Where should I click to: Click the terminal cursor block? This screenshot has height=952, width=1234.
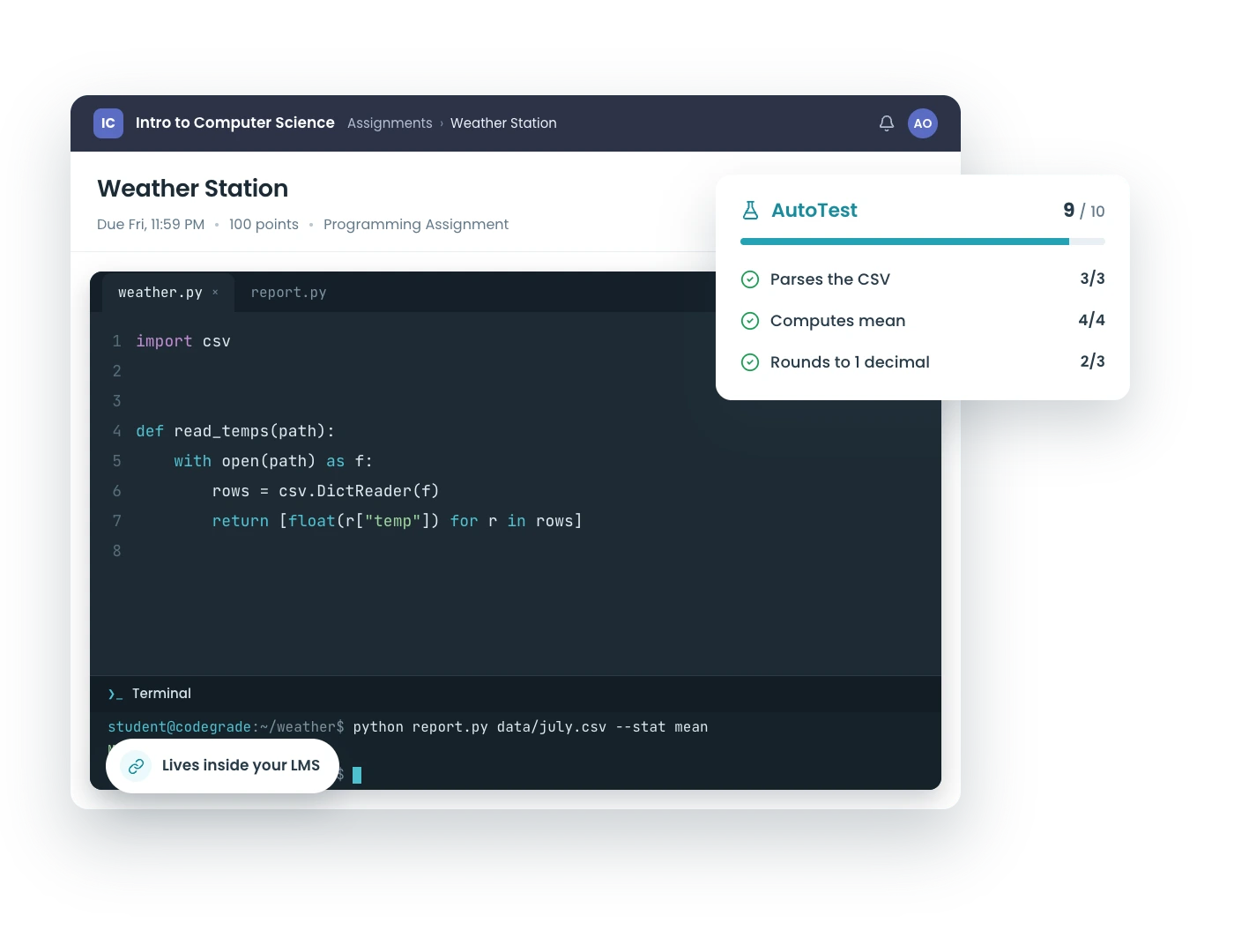[357, 775]
